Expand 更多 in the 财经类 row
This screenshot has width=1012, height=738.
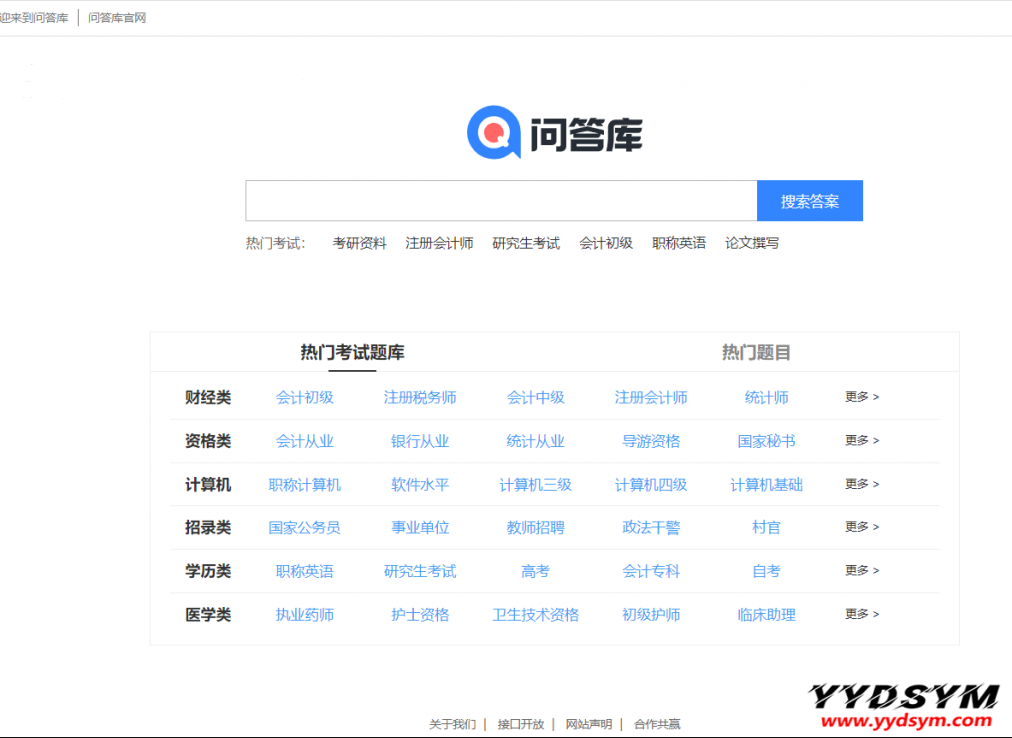point(861,397)
